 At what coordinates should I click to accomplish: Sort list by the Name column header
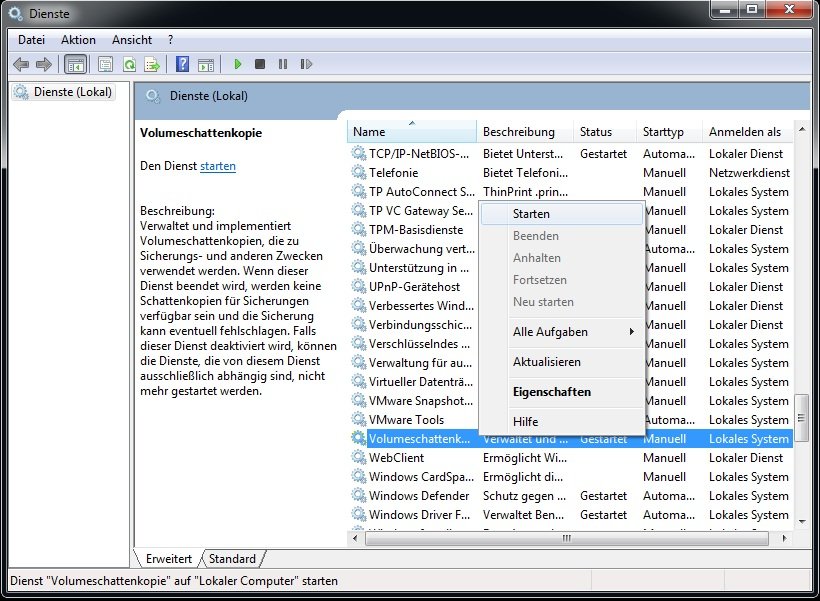pyautogui.click(x=412, y=132)
